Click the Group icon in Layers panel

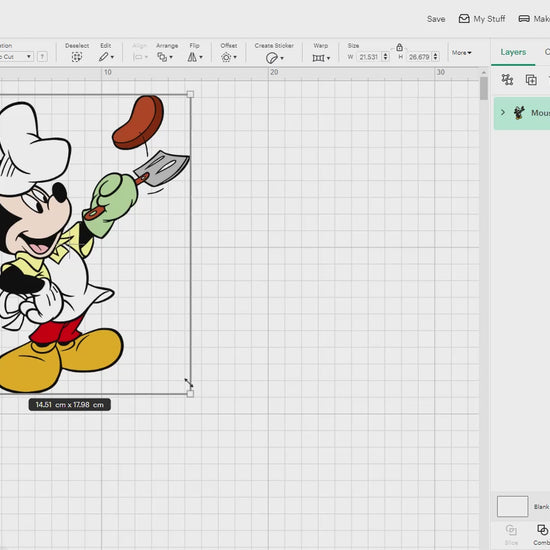[507, 80]
